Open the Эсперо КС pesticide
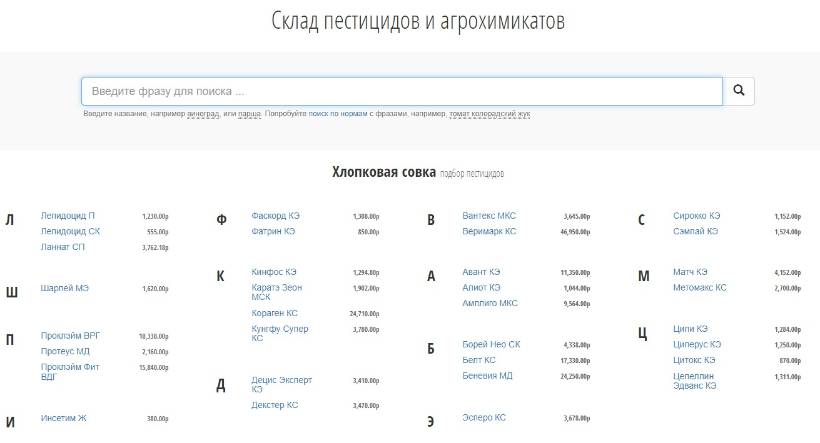Screen dimensions: 820x443 [484, 418]
